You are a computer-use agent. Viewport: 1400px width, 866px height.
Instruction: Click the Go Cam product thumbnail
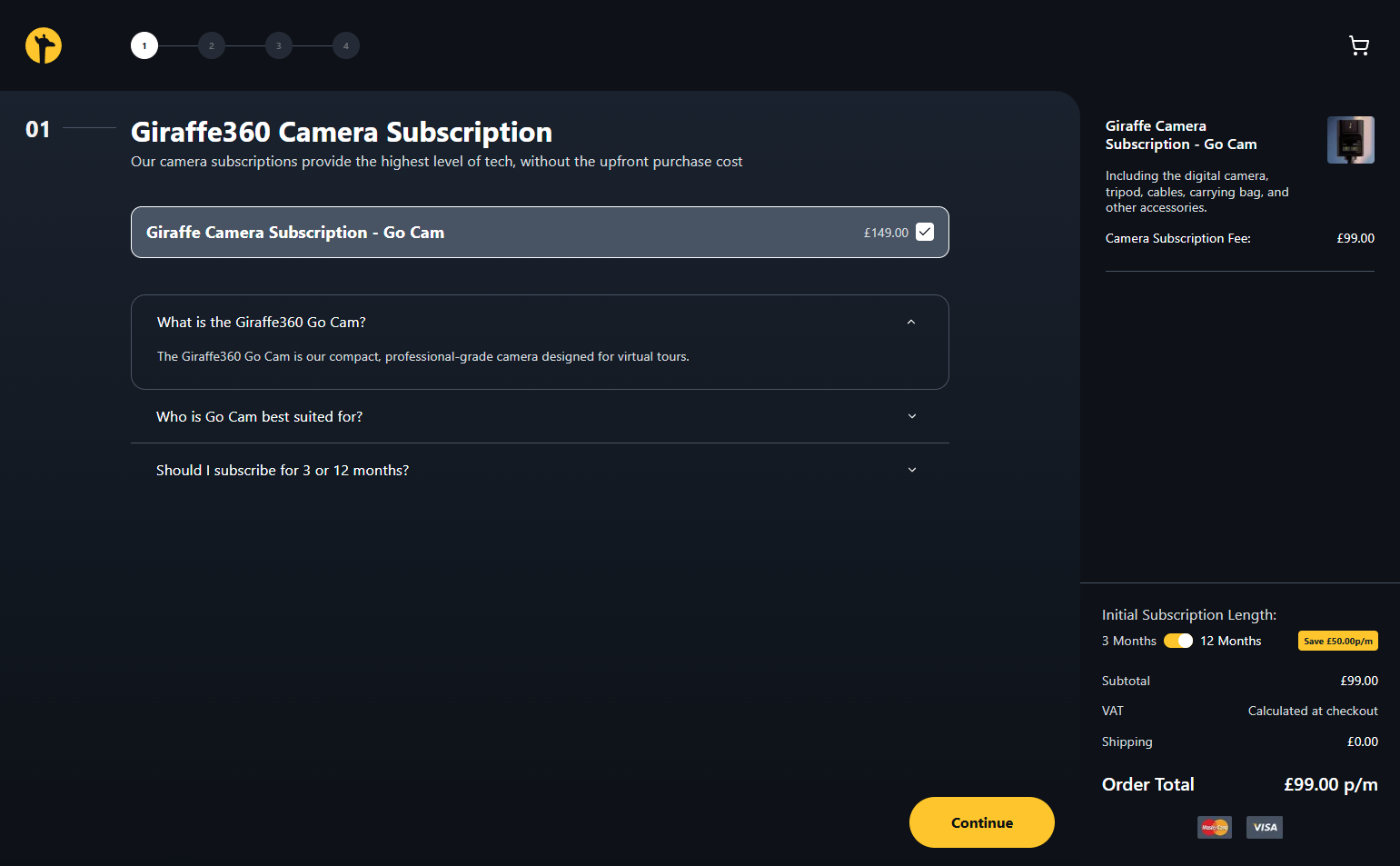tap(1350, 140)
